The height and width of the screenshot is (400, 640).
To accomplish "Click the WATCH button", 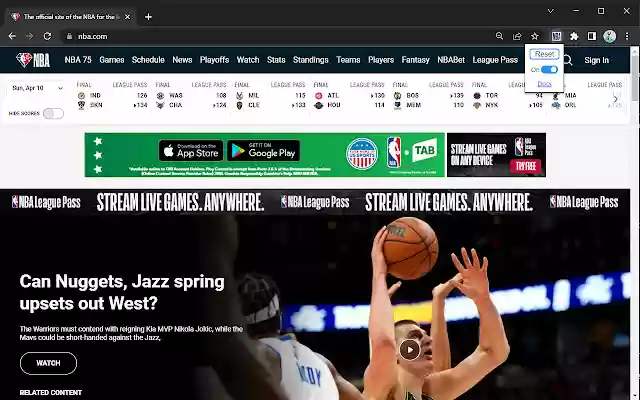I will point(48,363).
